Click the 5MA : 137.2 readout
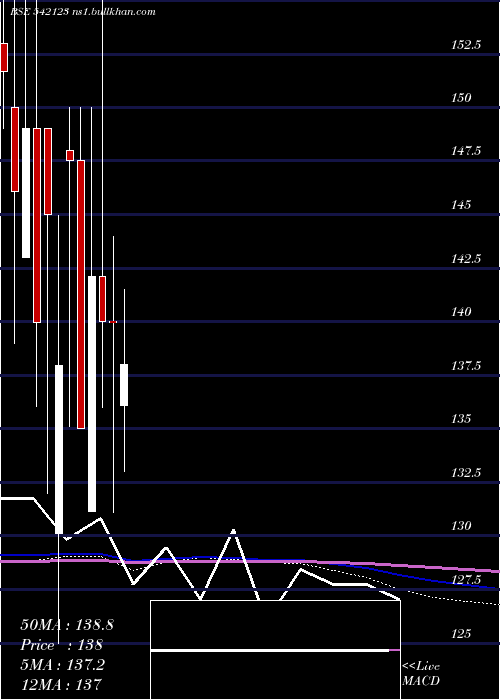The image size is (500, 700). (62, 665)
